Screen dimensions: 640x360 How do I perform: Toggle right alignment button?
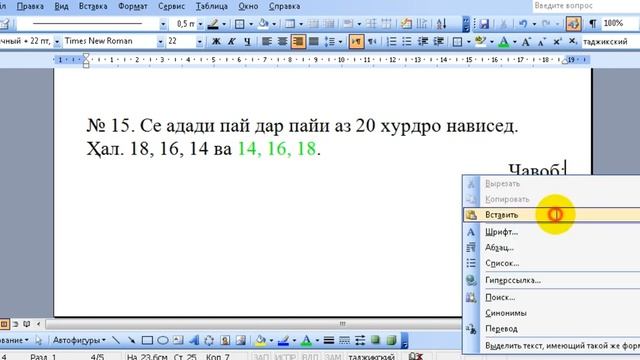(x=298, y=41)
